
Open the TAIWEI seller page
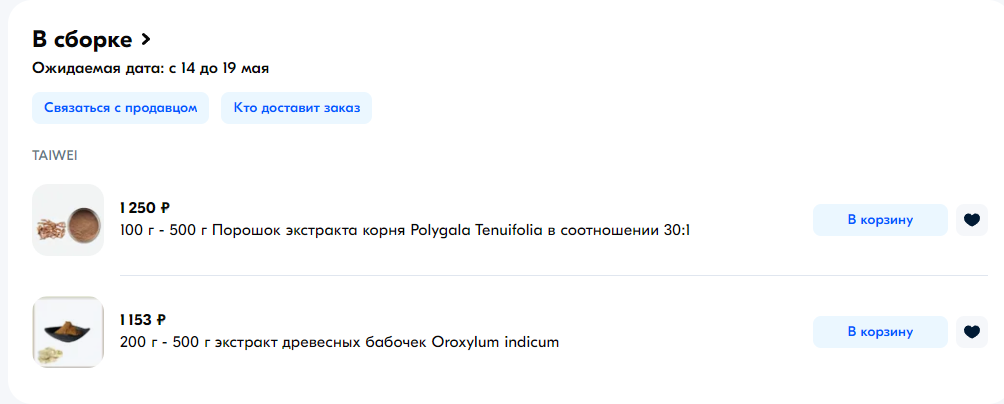click(55, 156)
